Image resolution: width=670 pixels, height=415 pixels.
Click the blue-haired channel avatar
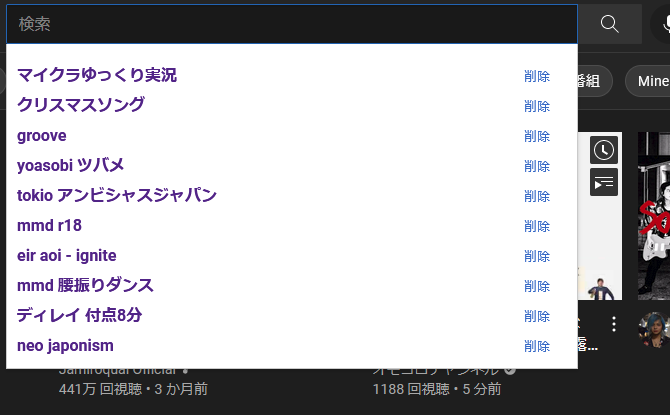pos(654,329)
